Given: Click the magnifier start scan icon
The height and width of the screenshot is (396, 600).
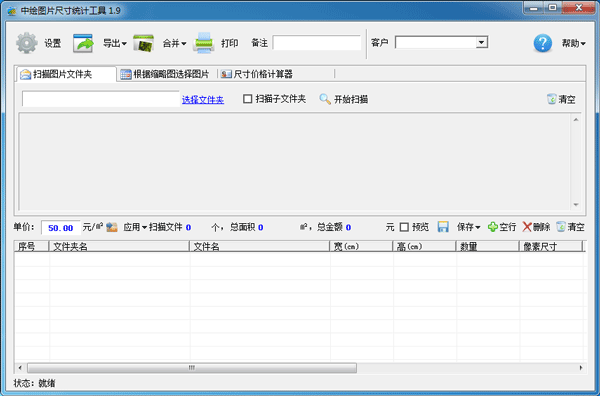Looking at the screenshot, I should click(325, 99).
